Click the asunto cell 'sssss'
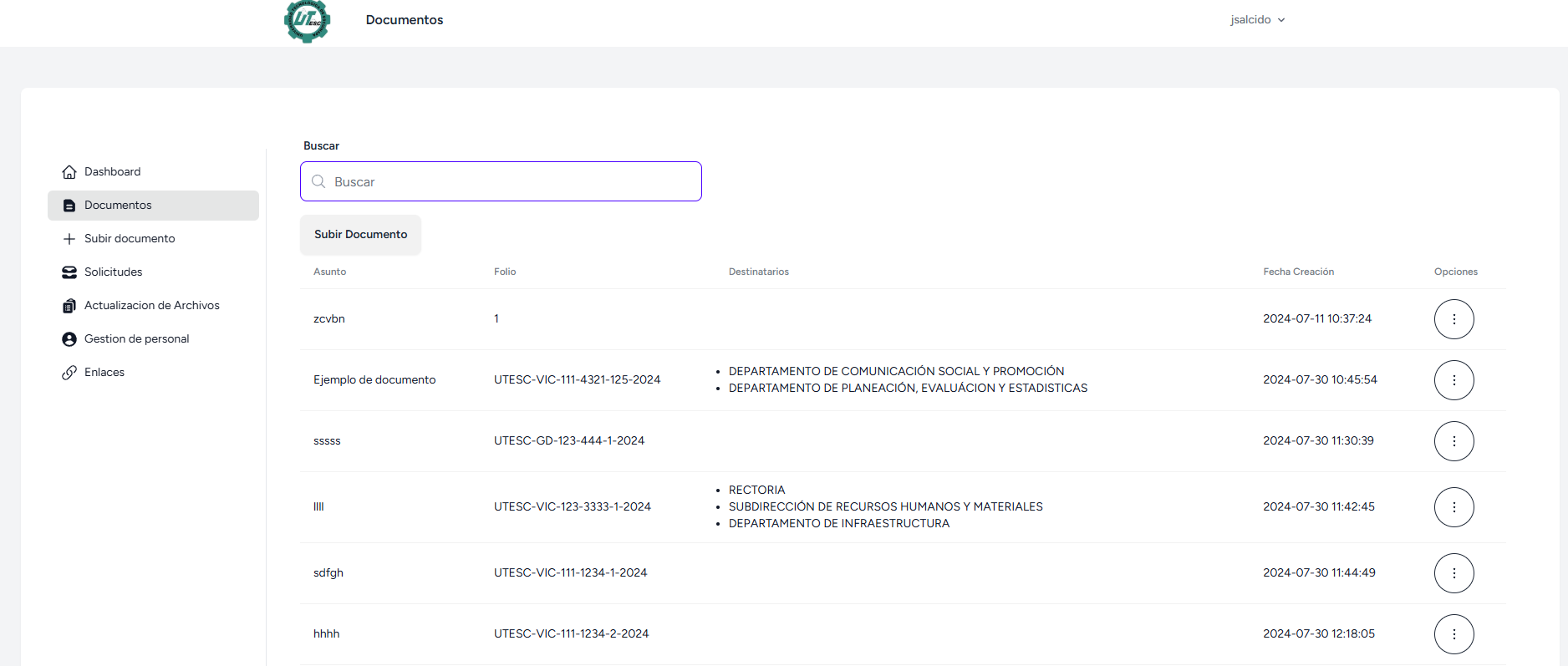Viewport: 1568px width, 666px height. tap(327, 441)
